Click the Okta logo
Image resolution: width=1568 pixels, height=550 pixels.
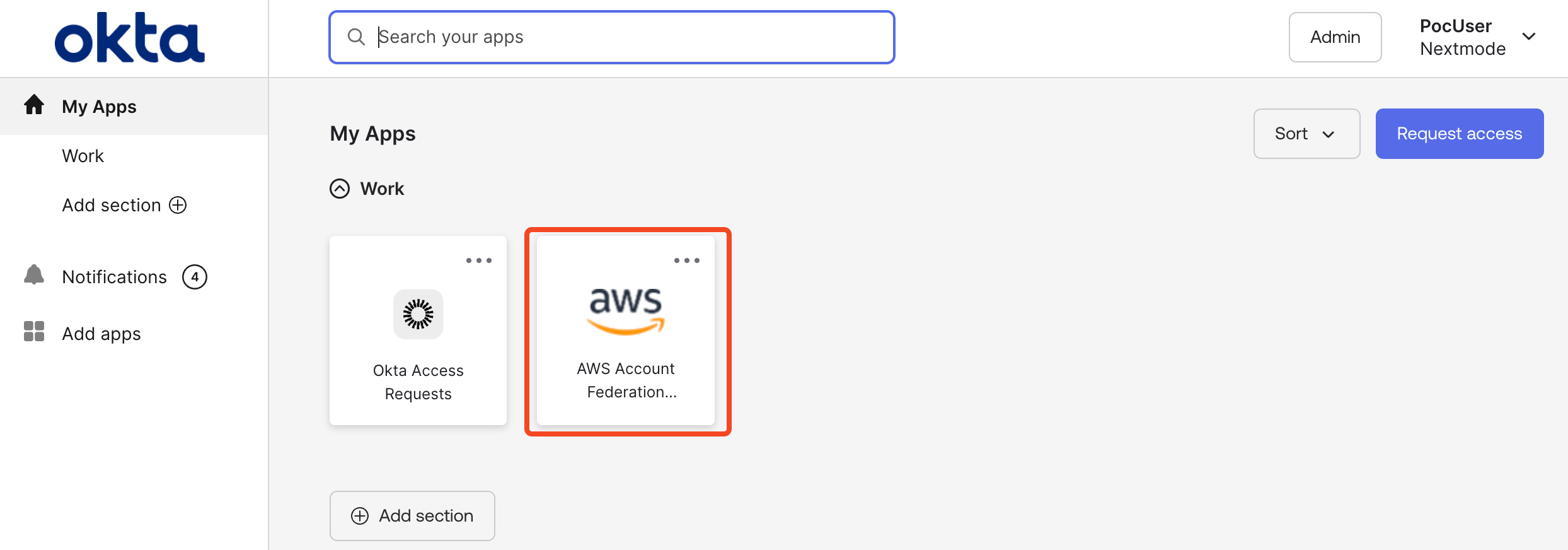pos(129,37)
